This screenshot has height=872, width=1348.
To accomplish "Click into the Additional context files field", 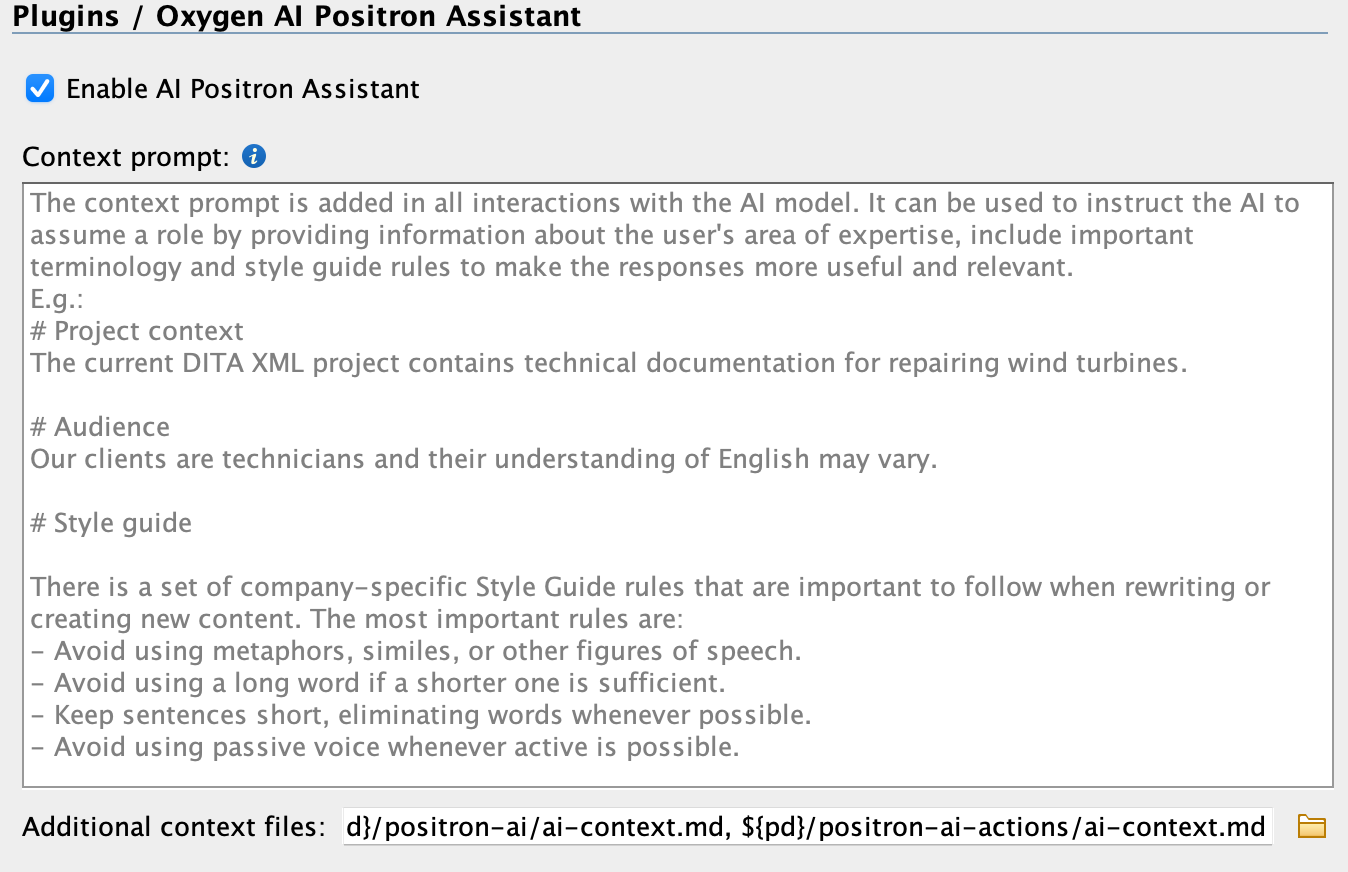I will [806, 827].
